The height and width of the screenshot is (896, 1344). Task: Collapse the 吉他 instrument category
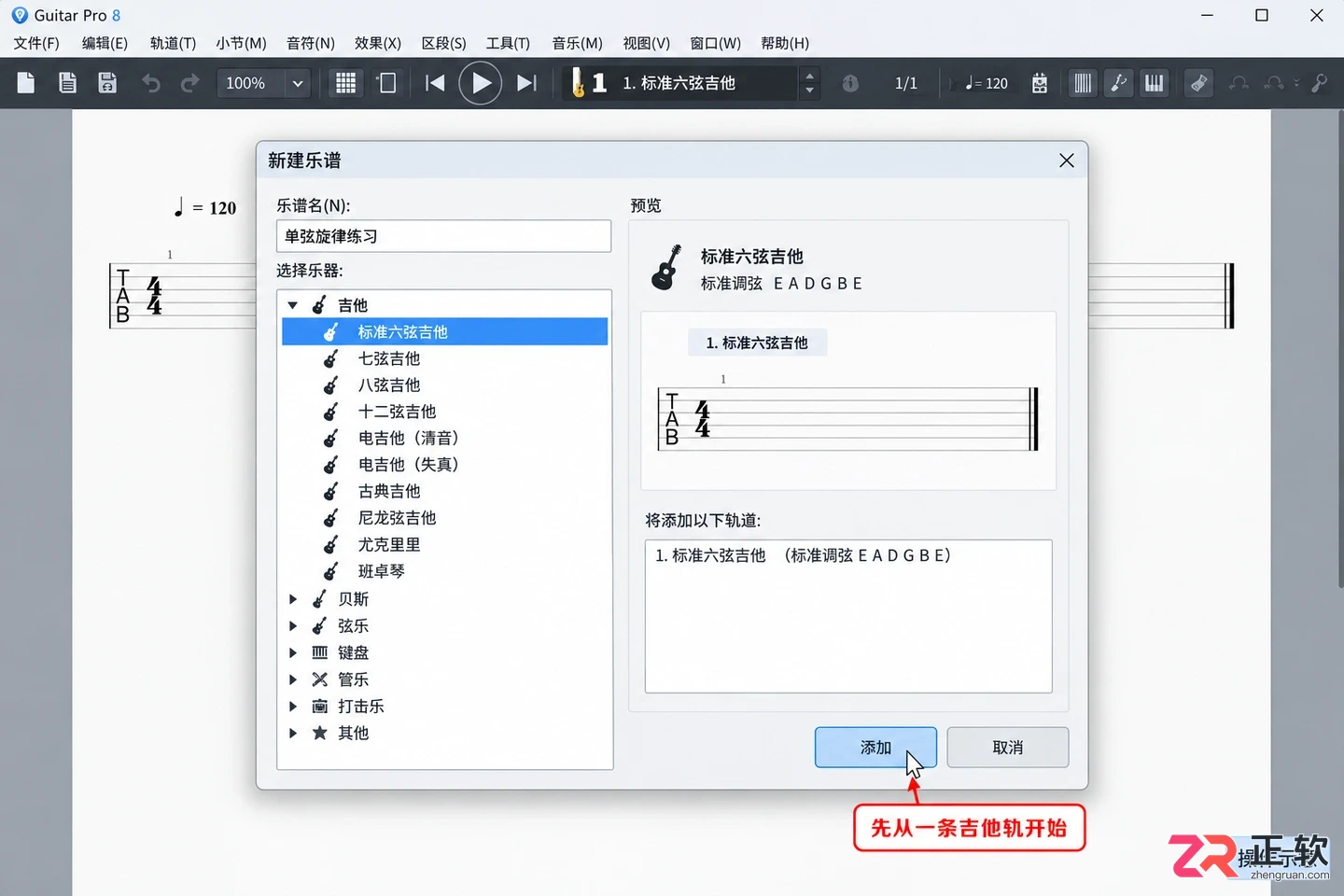tap(293, 305)
